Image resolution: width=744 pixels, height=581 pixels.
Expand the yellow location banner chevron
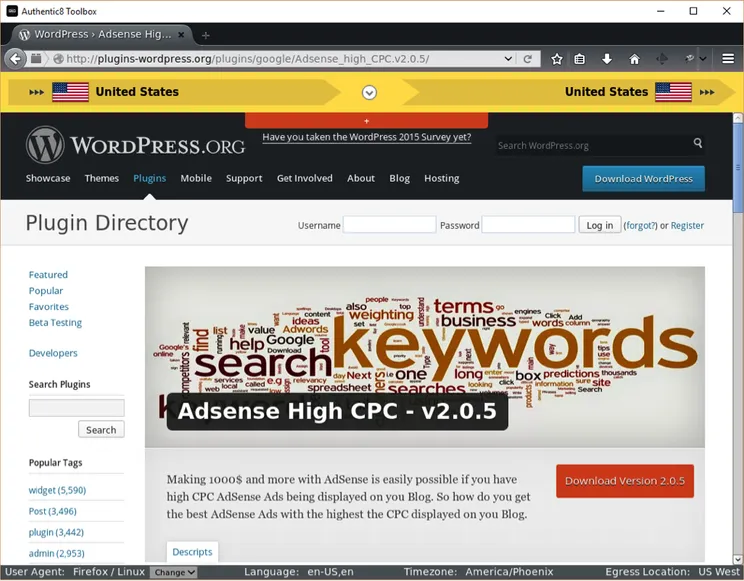(369, 92)
